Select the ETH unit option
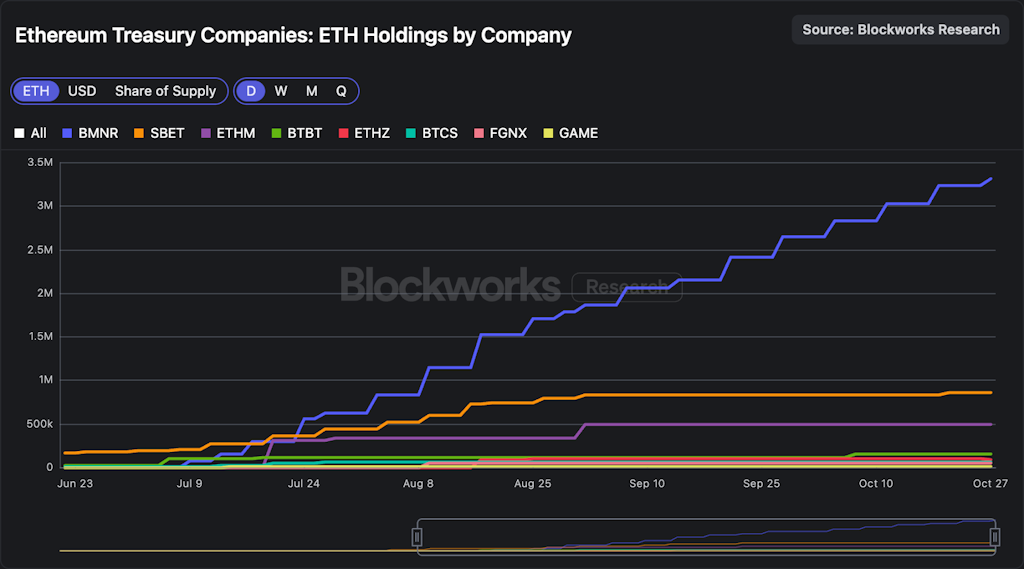 (36, 91)
